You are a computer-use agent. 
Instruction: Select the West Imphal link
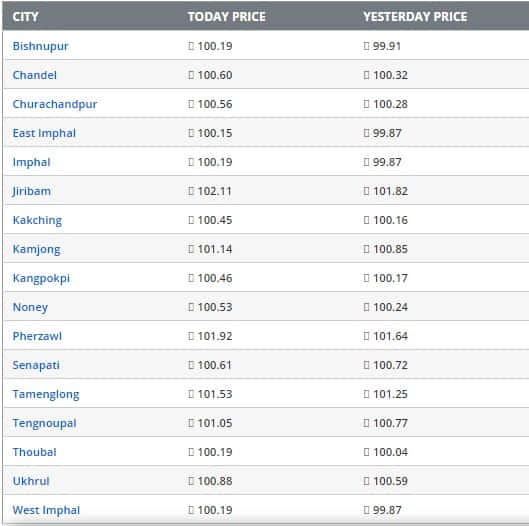(46, 510)
